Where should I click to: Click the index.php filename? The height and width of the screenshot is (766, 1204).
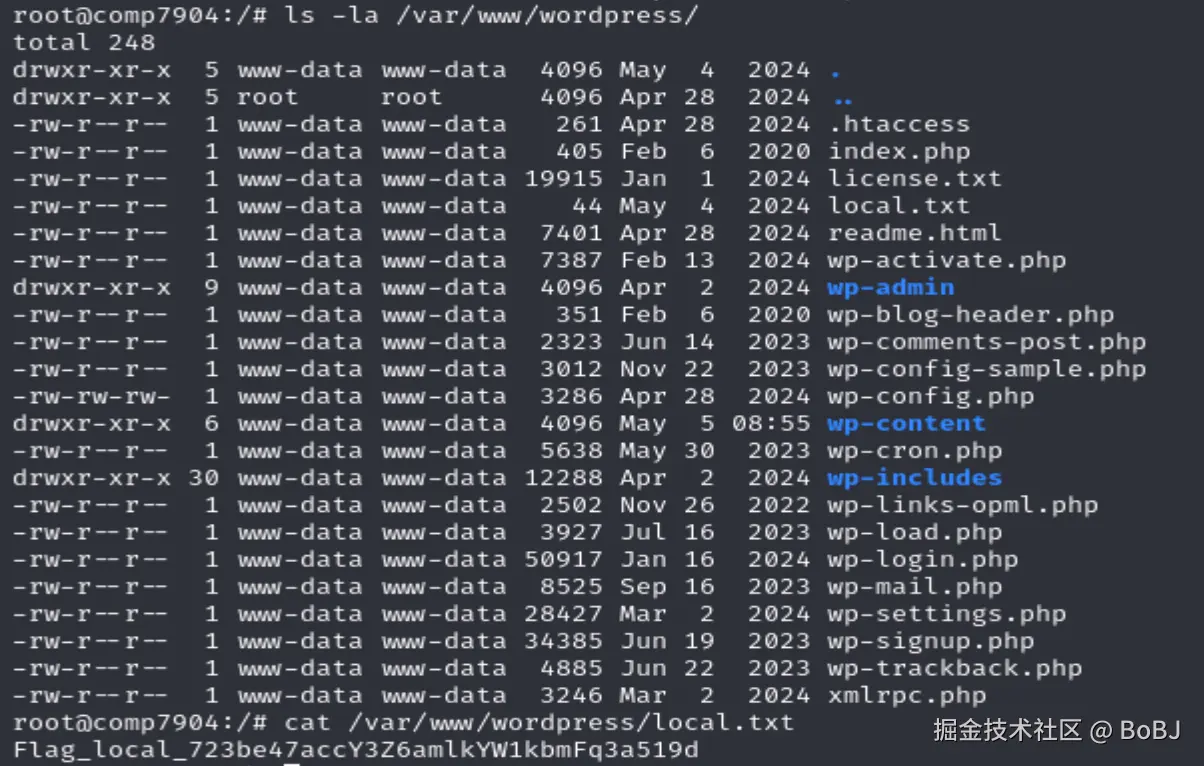[x=898, y=152]
